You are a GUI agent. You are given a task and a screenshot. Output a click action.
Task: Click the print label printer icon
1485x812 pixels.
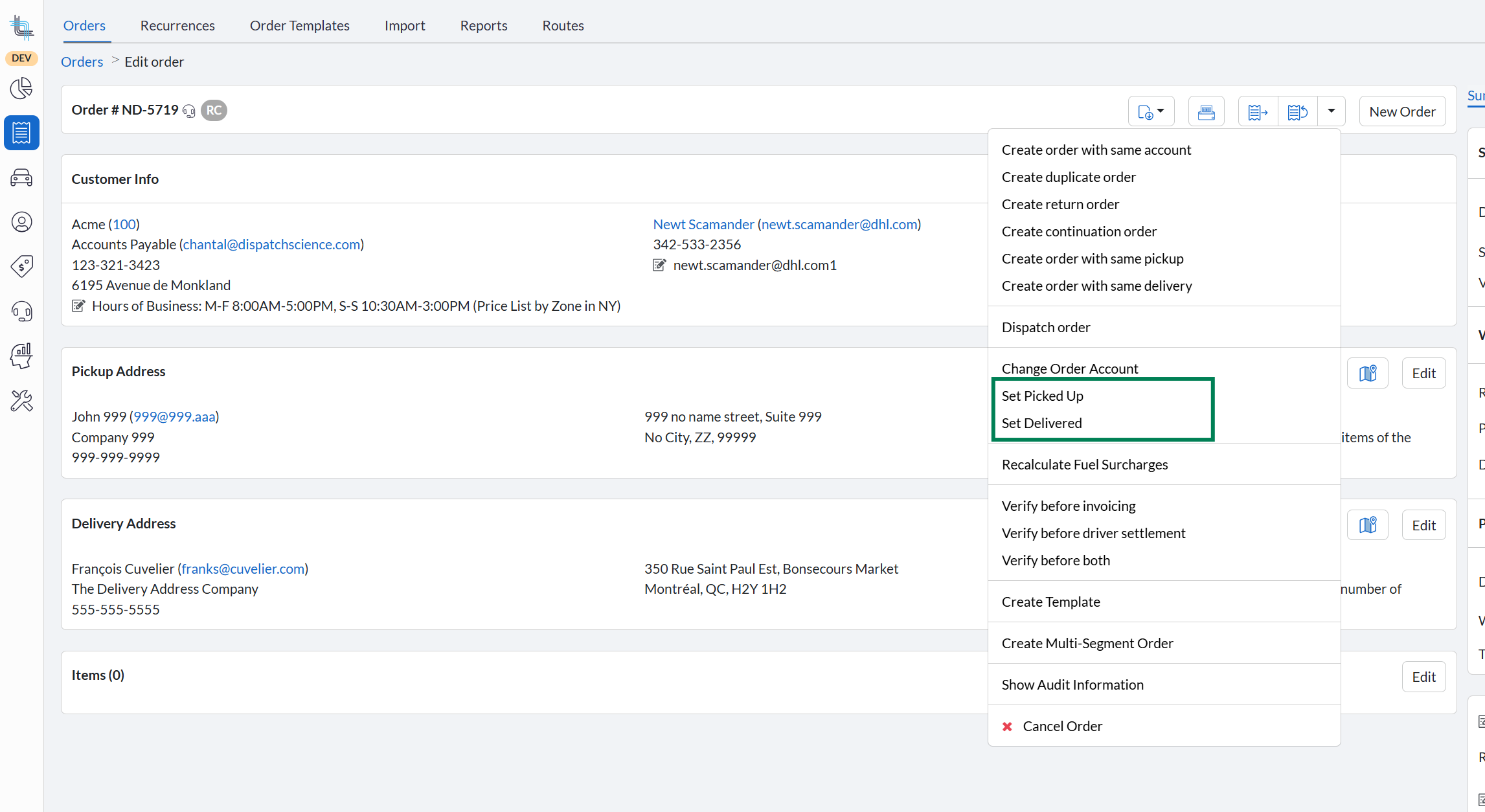[1206, 112]
